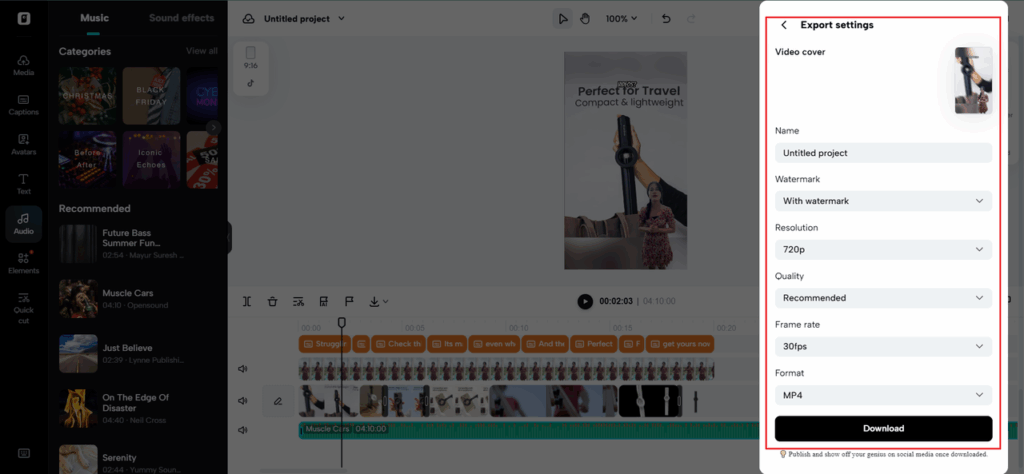This screenshot has width=1024, height=474.
Task: Select the On The Edge Of Disaster track
Action: coord(138,408)
